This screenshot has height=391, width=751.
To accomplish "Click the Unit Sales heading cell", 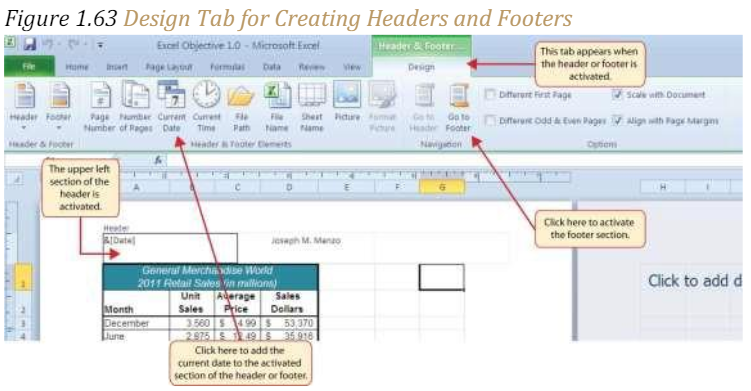I will [191, 303].
